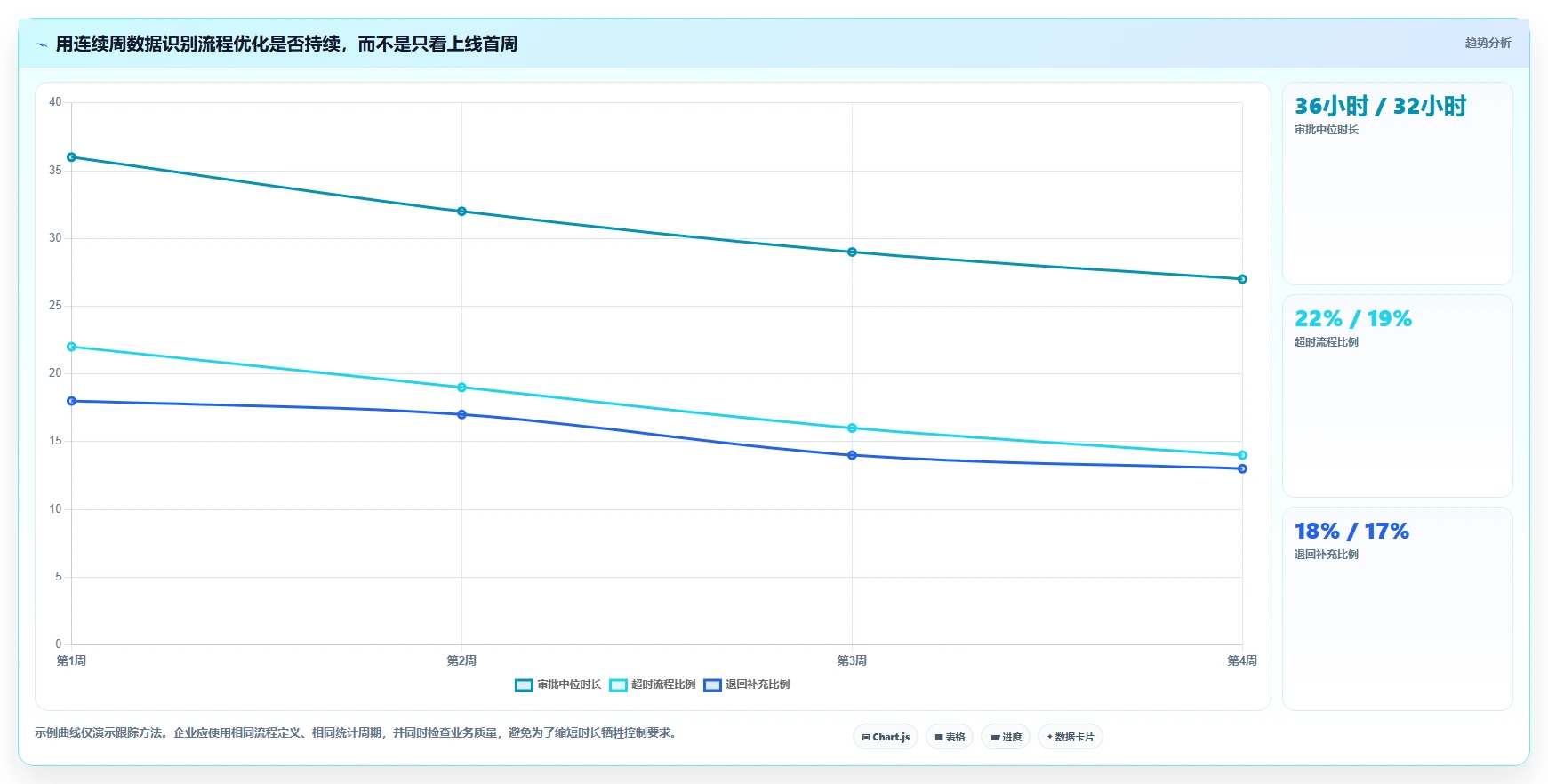Click the 22% / 19% stat card value
This screenshot has height=784, width=1548.
point(1353,319)
